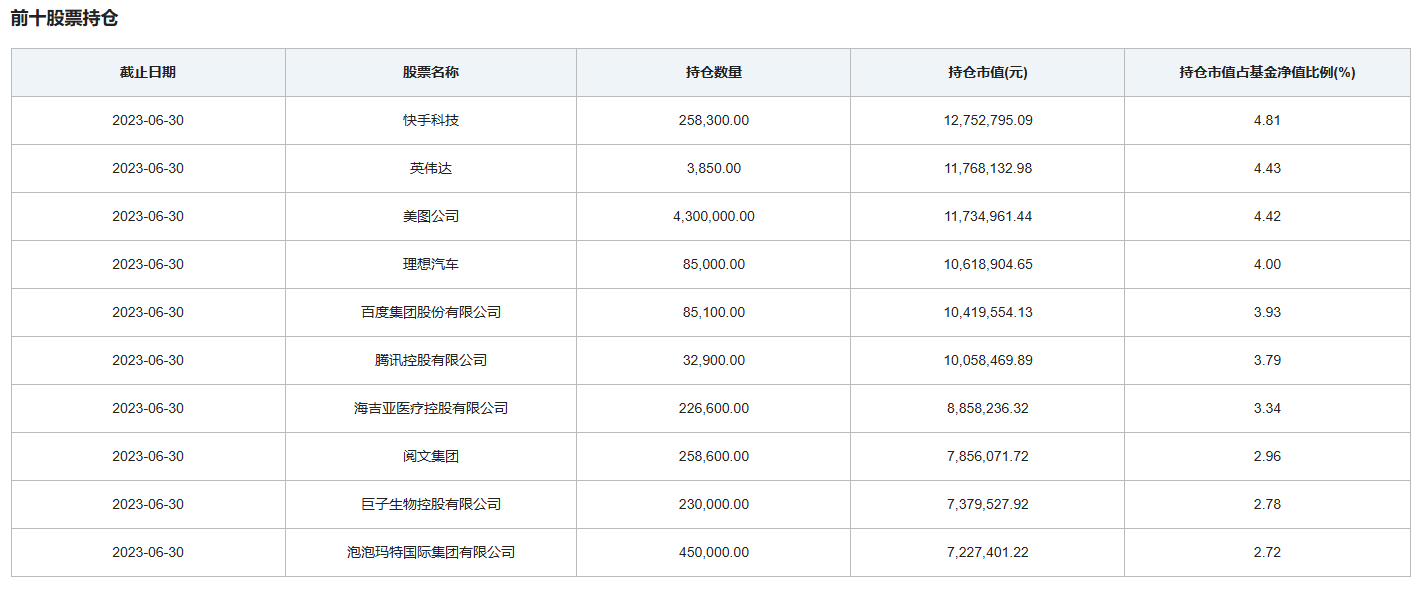Click the 美图公司 stock name
1419x590 pixels.
(x=431, y=217)
